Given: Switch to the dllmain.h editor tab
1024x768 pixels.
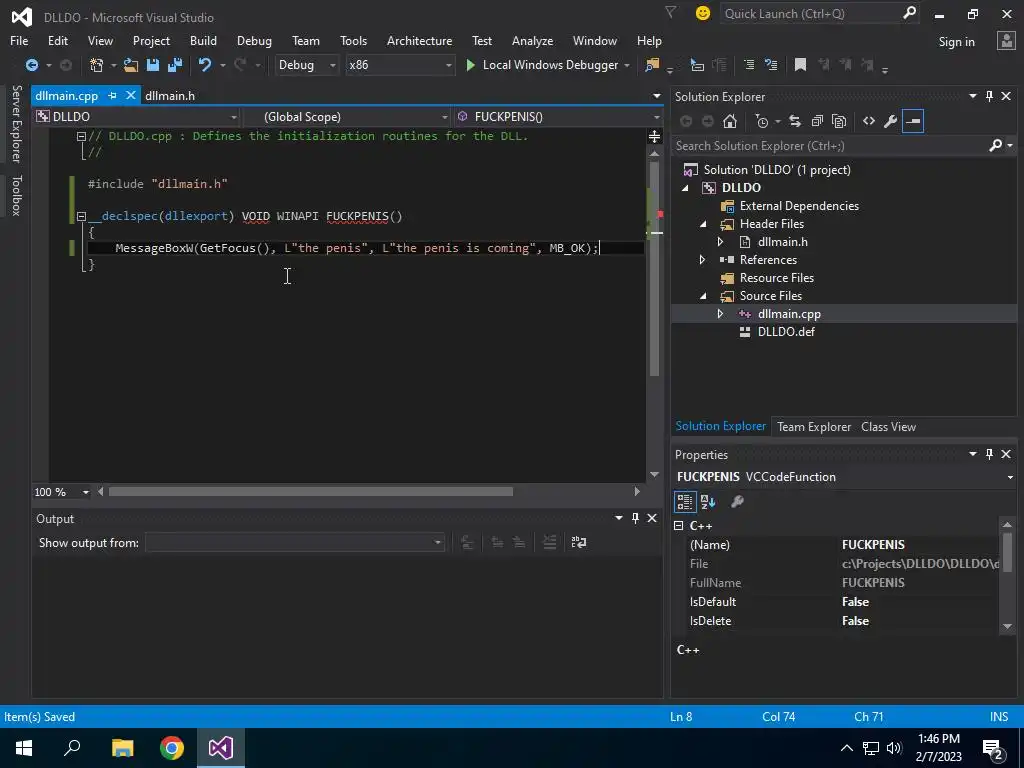Looking at the screenshot, I should [x=170, y=95].
